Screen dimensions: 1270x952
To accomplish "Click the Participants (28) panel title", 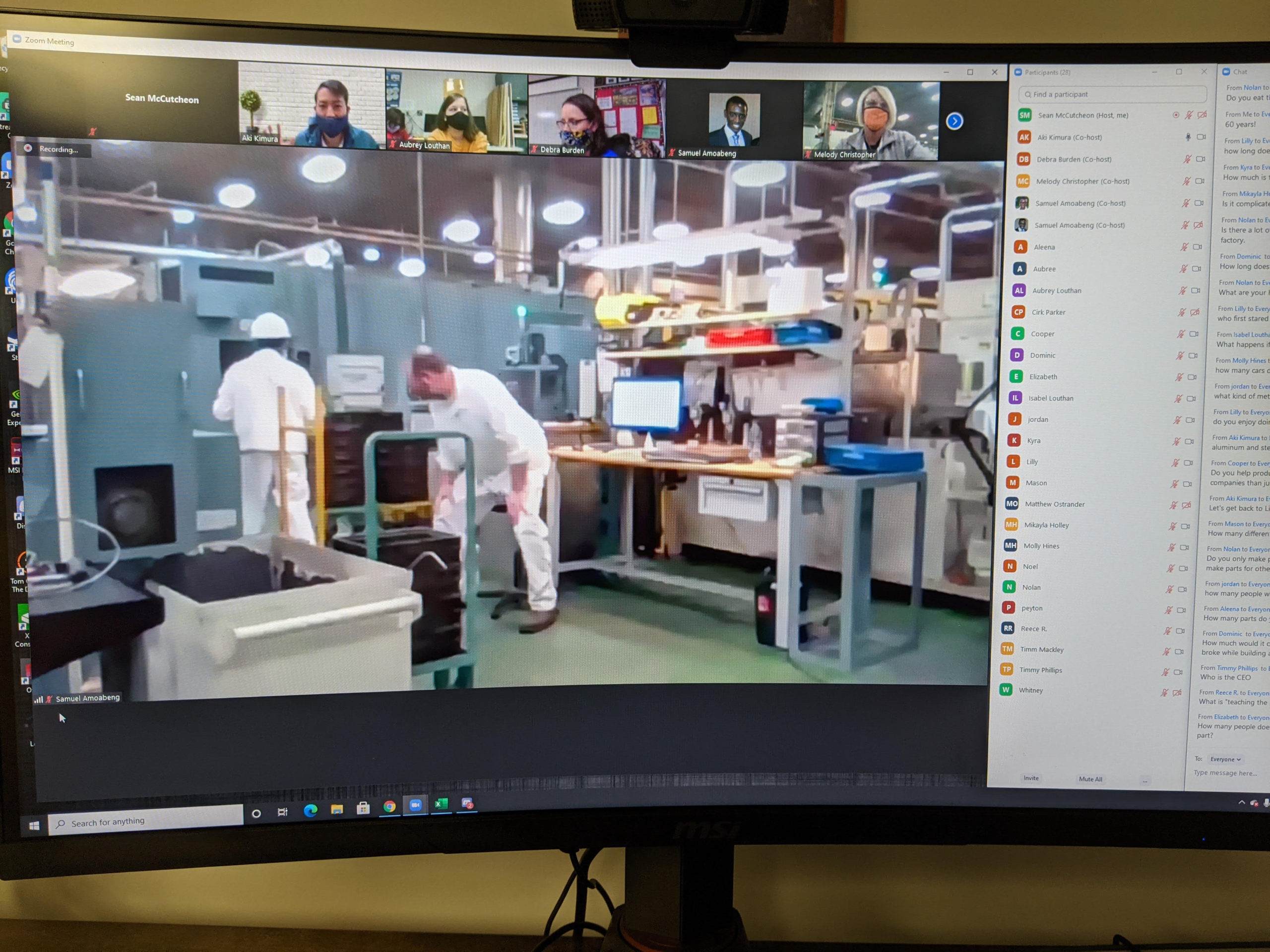I will [x=1047, y=72].
